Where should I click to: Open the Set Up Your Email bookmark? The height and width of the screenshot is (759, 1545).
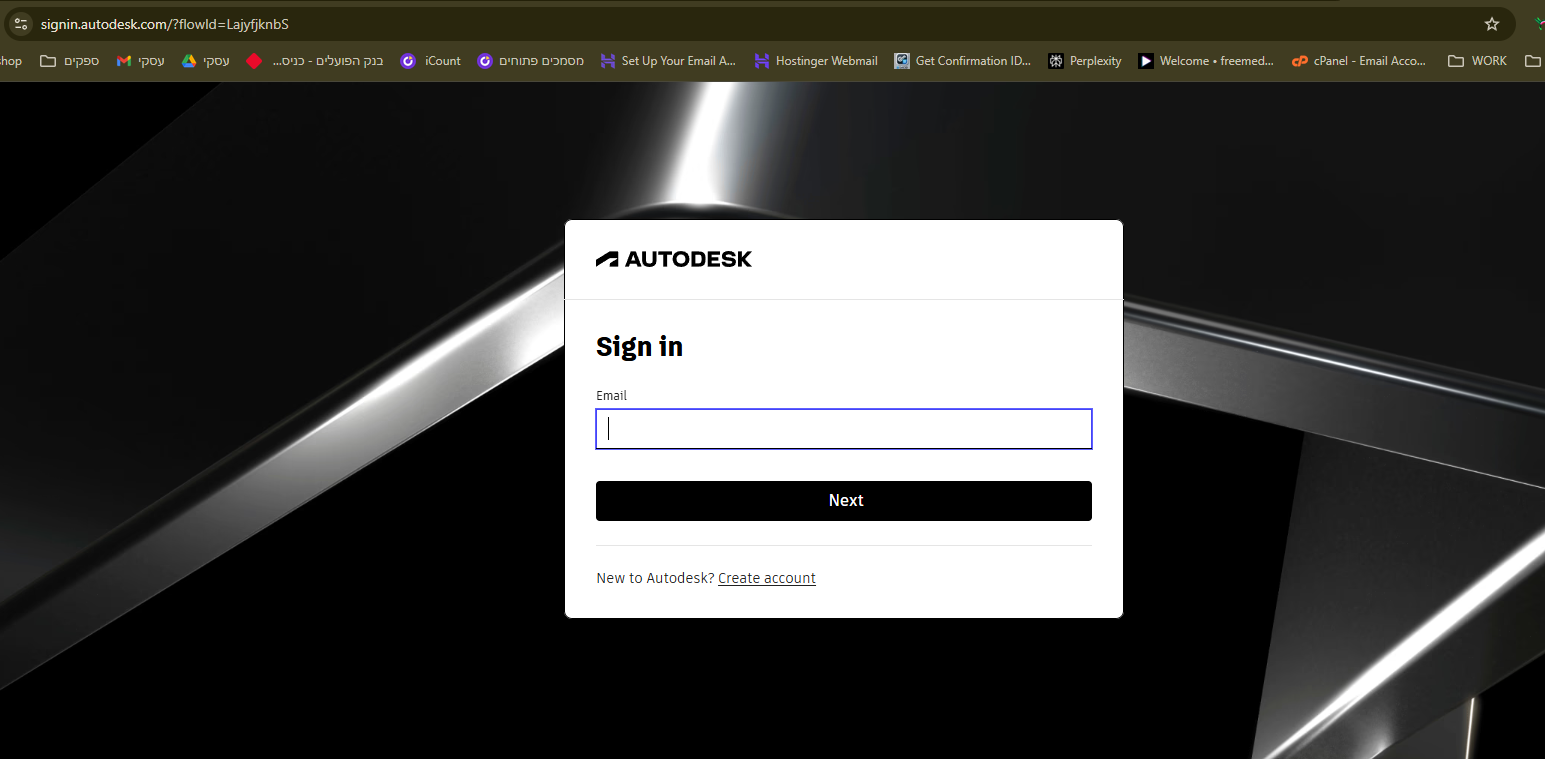tap(668, 61)
